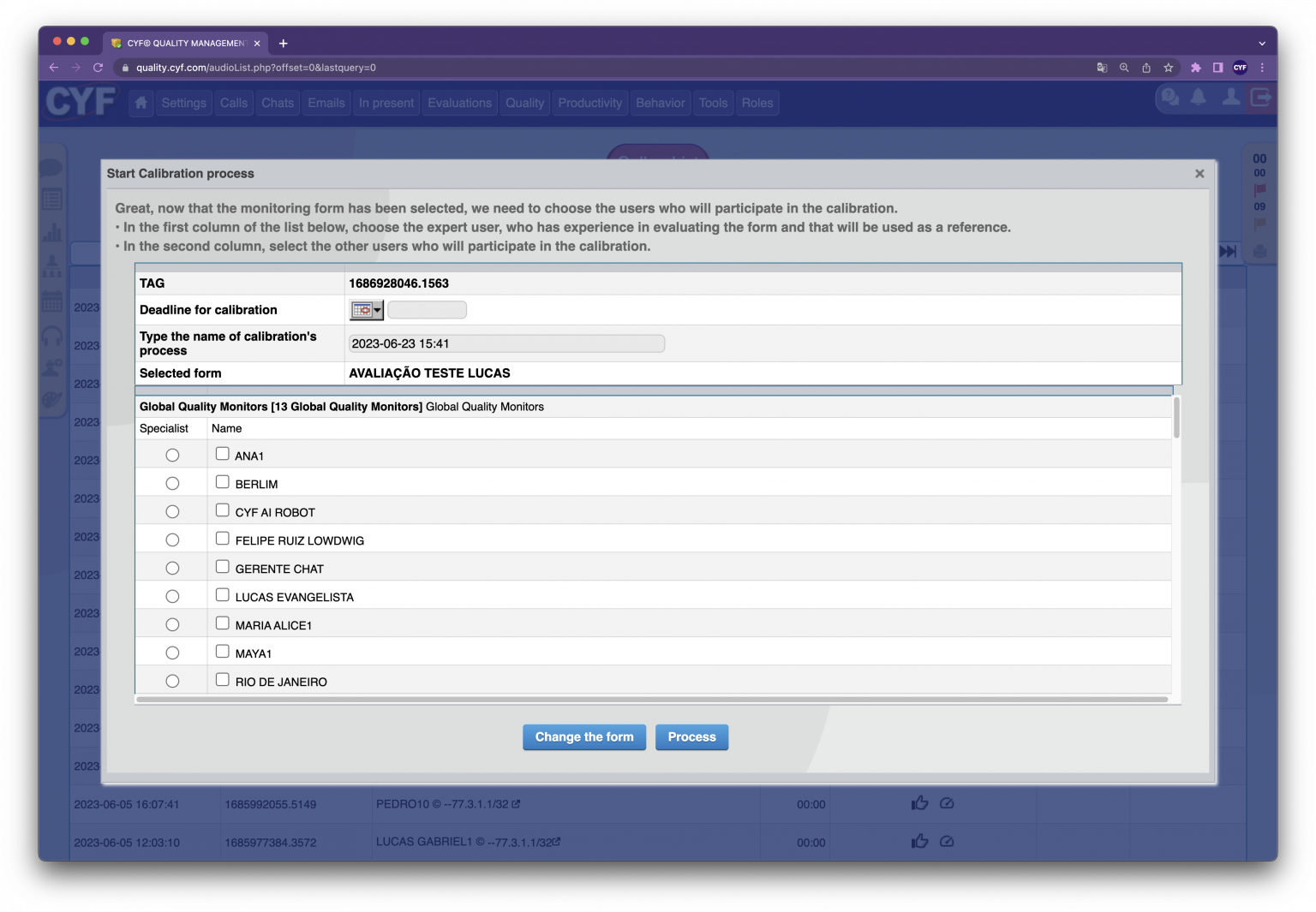Open the deadline calendar date picker
This screenshot has width=1316, height=912.
366,310
